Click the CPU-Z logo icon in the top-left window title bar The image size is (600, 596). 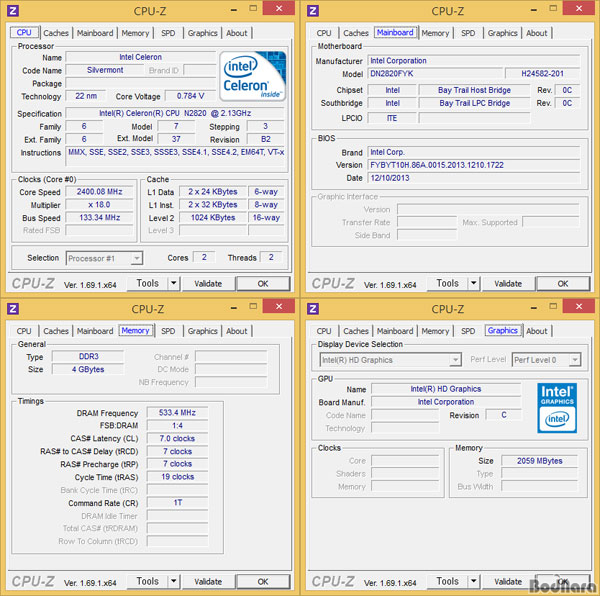coord(13,10)
